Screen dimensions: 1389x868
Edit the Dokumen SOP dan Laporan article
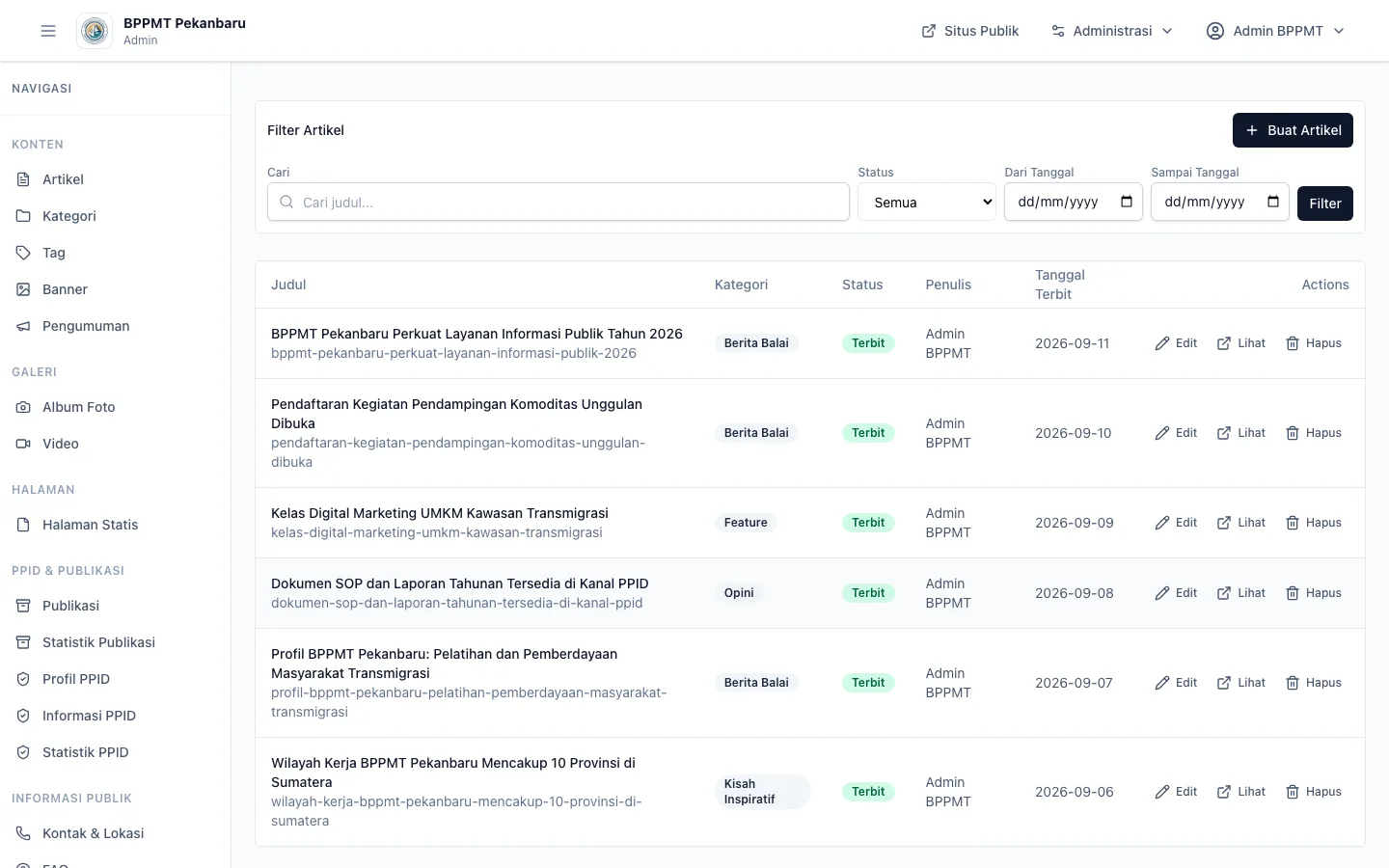(1176, 593)
